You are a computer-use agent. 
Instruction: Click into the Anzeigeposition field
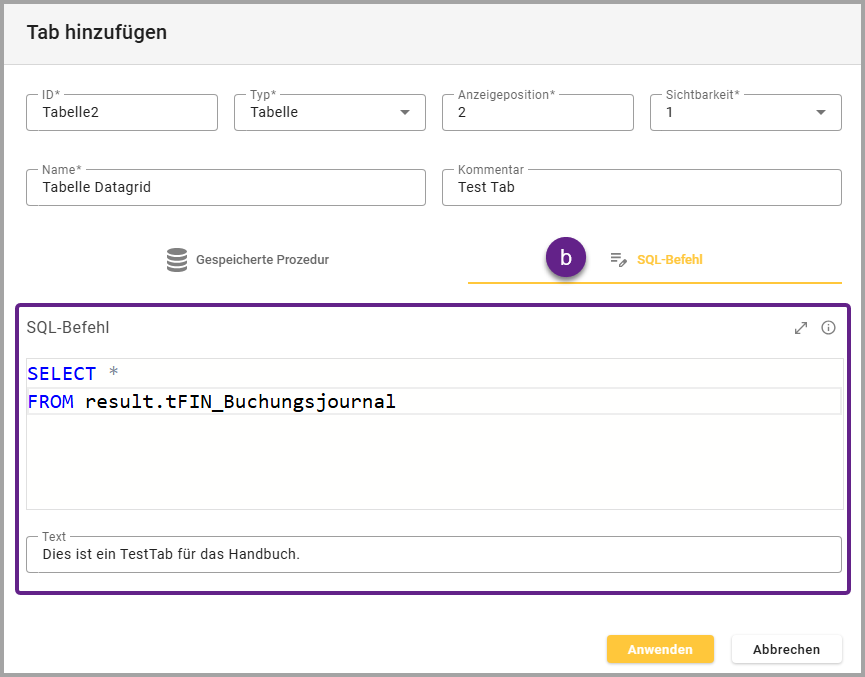coord(537,113)
